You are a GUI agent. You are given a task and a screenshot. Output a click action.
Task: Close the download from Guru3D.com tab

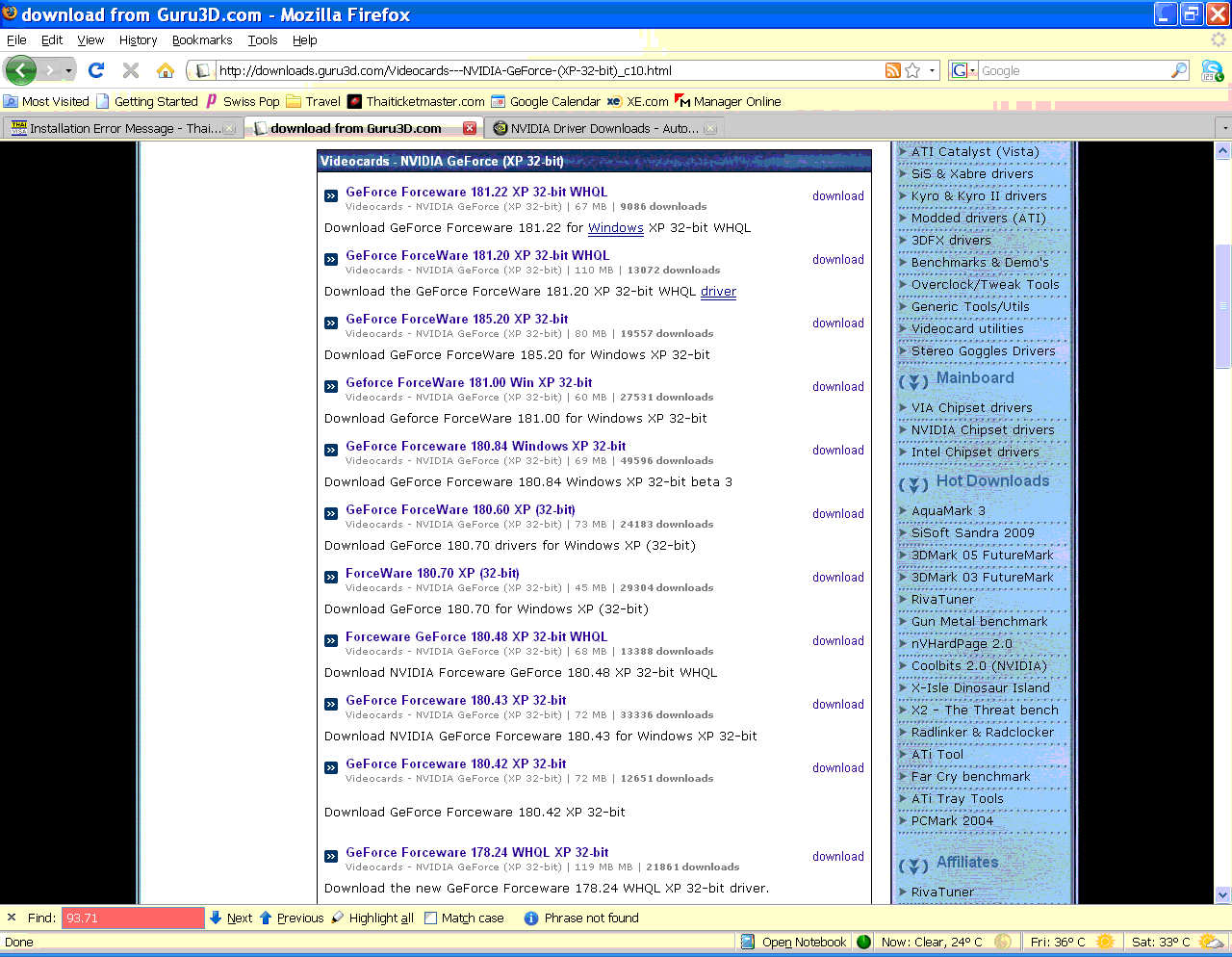[x=470, y=128]
